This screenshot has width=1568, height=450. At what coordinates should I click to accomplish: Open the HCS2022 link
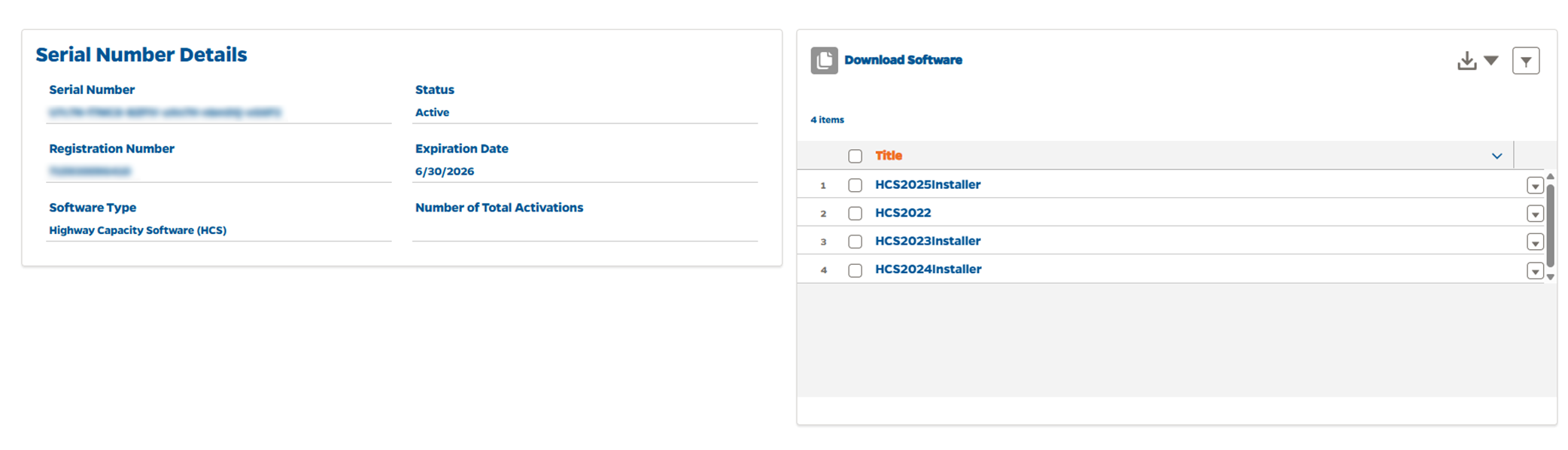903,213
